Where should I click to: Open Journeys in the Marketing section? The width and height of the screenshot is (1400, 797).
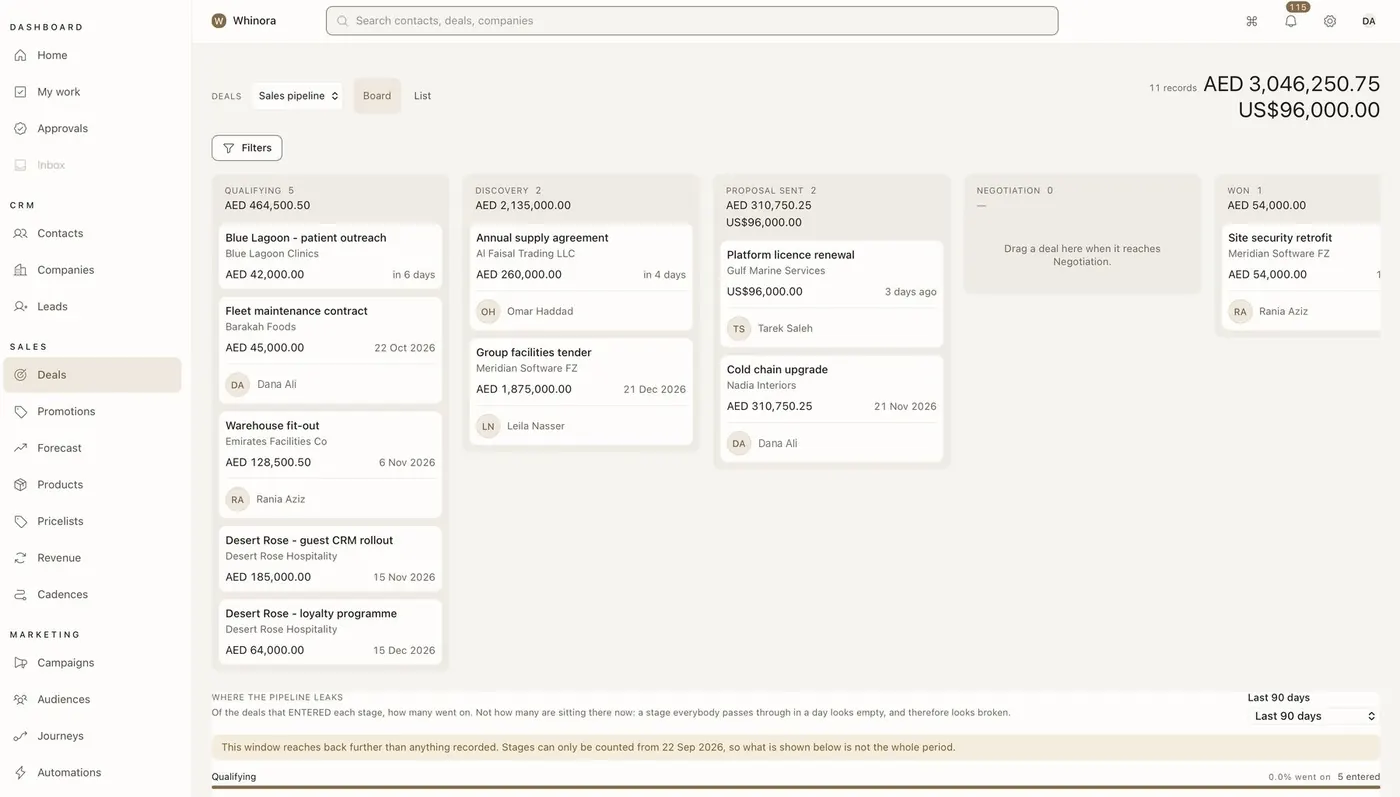tap(92, 736)
